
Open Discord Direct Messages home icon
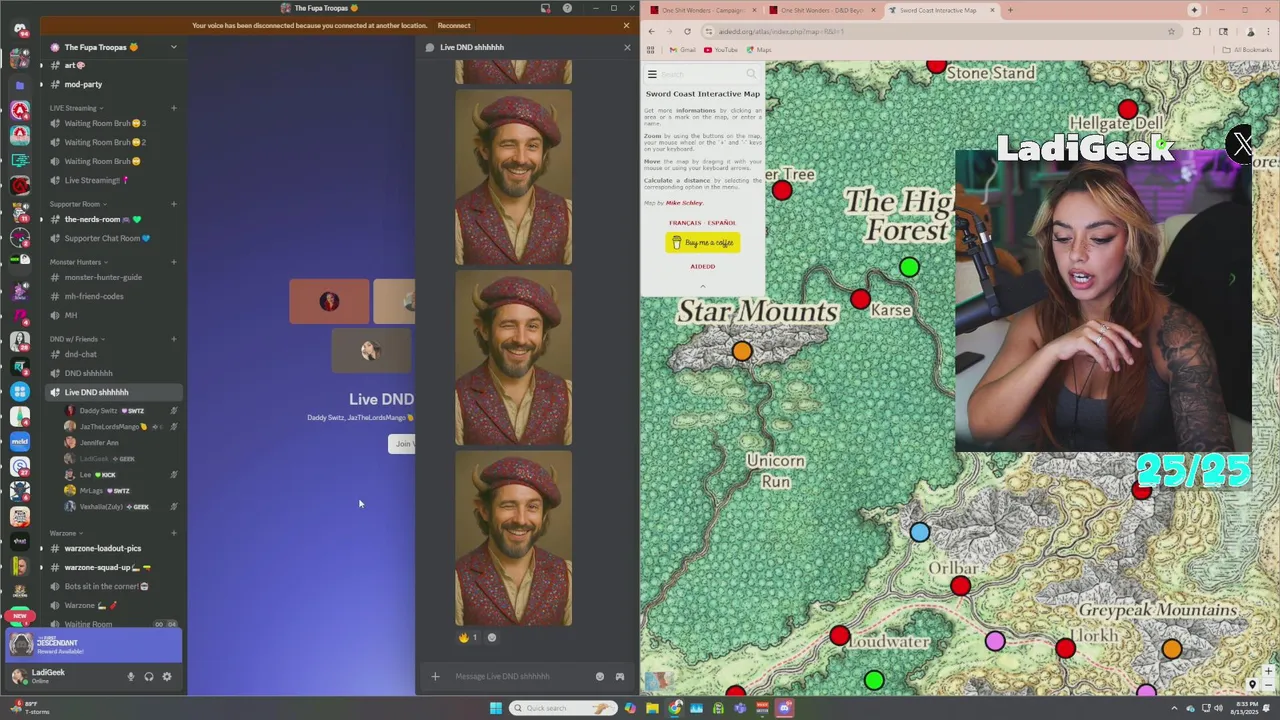pyautogui.click(x=20, y=30)
